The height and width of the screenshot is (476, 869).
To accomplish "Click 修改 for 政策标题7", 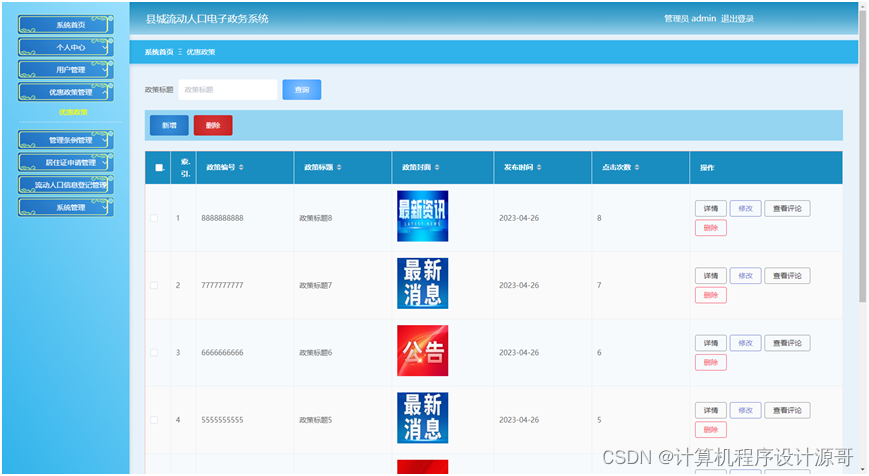I will 745,276.
